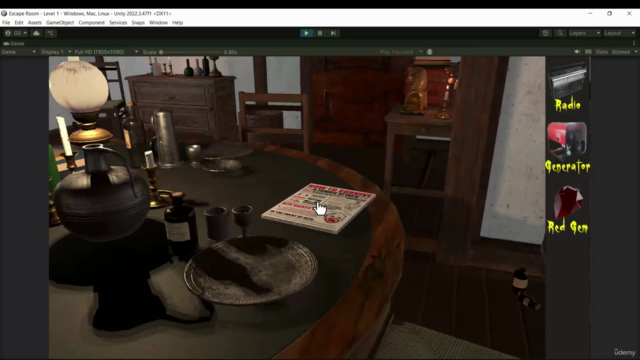The height and width of the screenshot is (360, 640).
Task: Open the Layers dropdown
Action: [584, 33]
